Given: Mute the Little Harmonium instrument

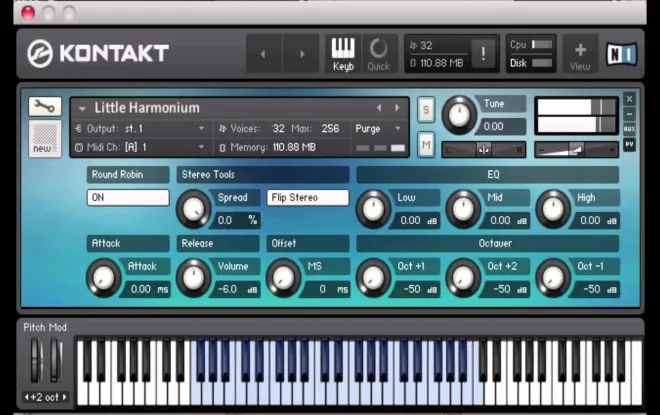Looking at the screenshot, I should [x=426, y=145].
